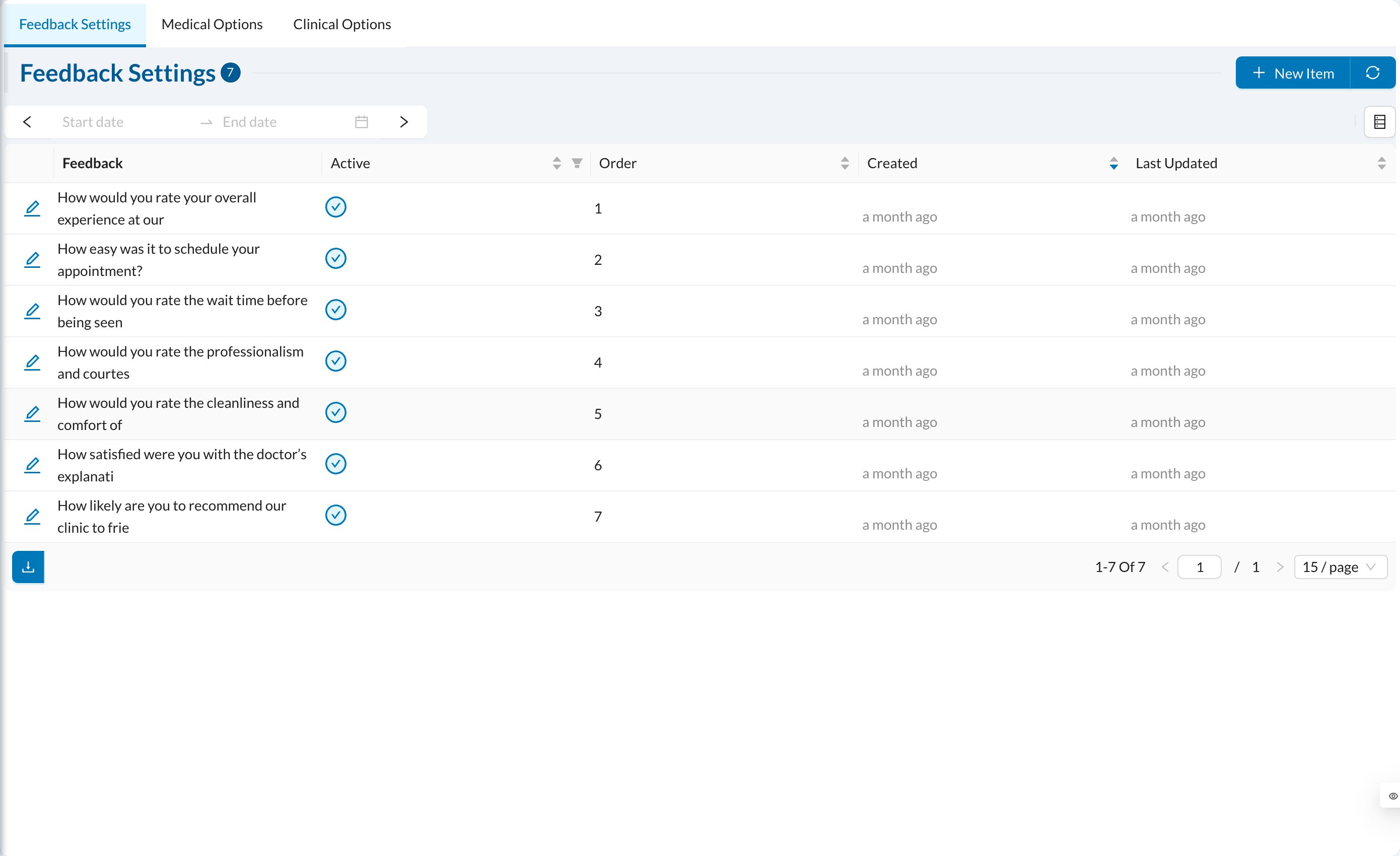Create a New Item
Screen dimensions: 1400x856
(x=1293, y=73)
